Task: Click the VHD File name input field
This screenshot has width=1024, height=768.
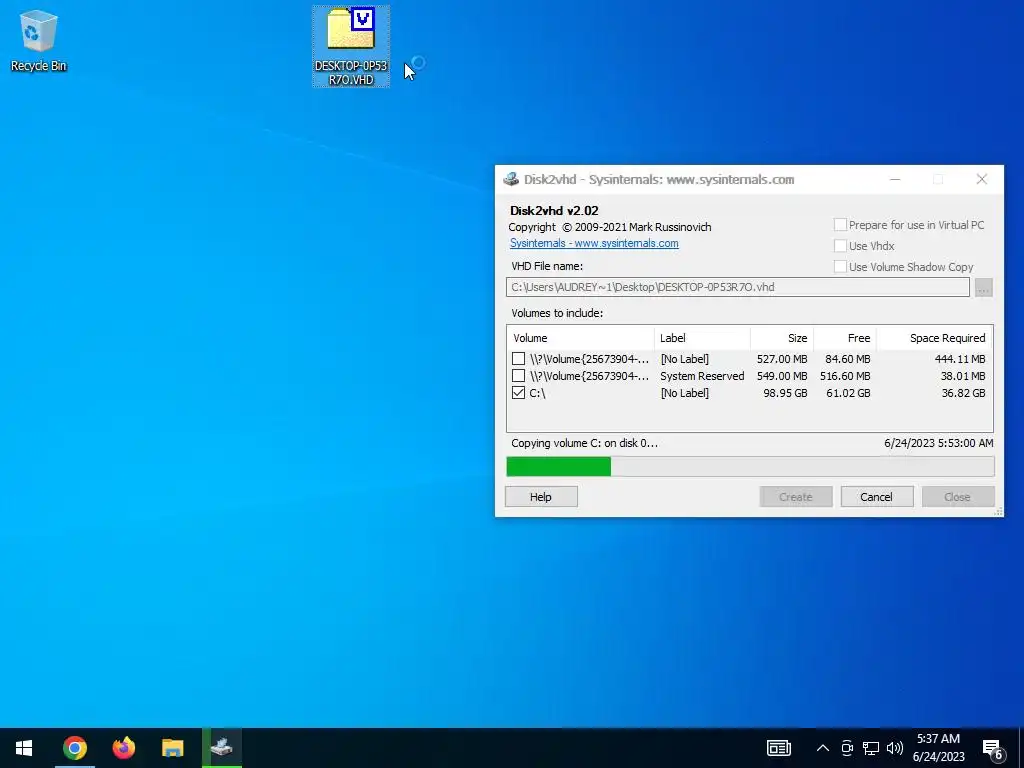Action: coord(737,287)
